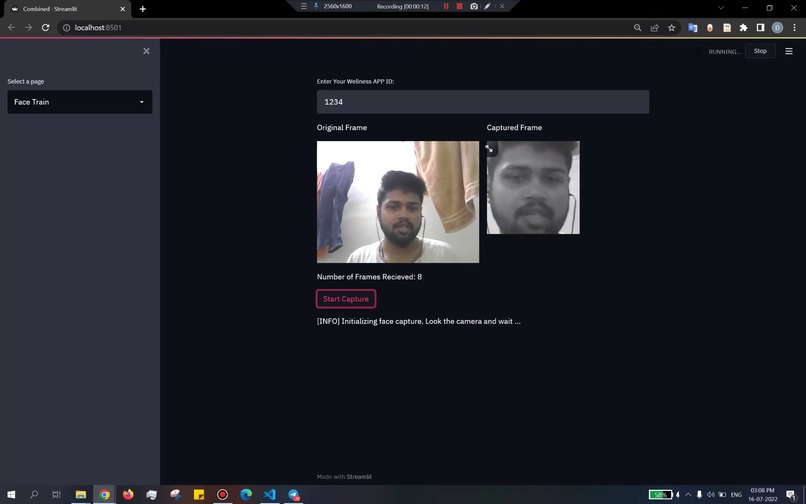Go forward in browser history
Image resolution: width=806 pixels, height=504 pixels.
click(x=28, y=28)
